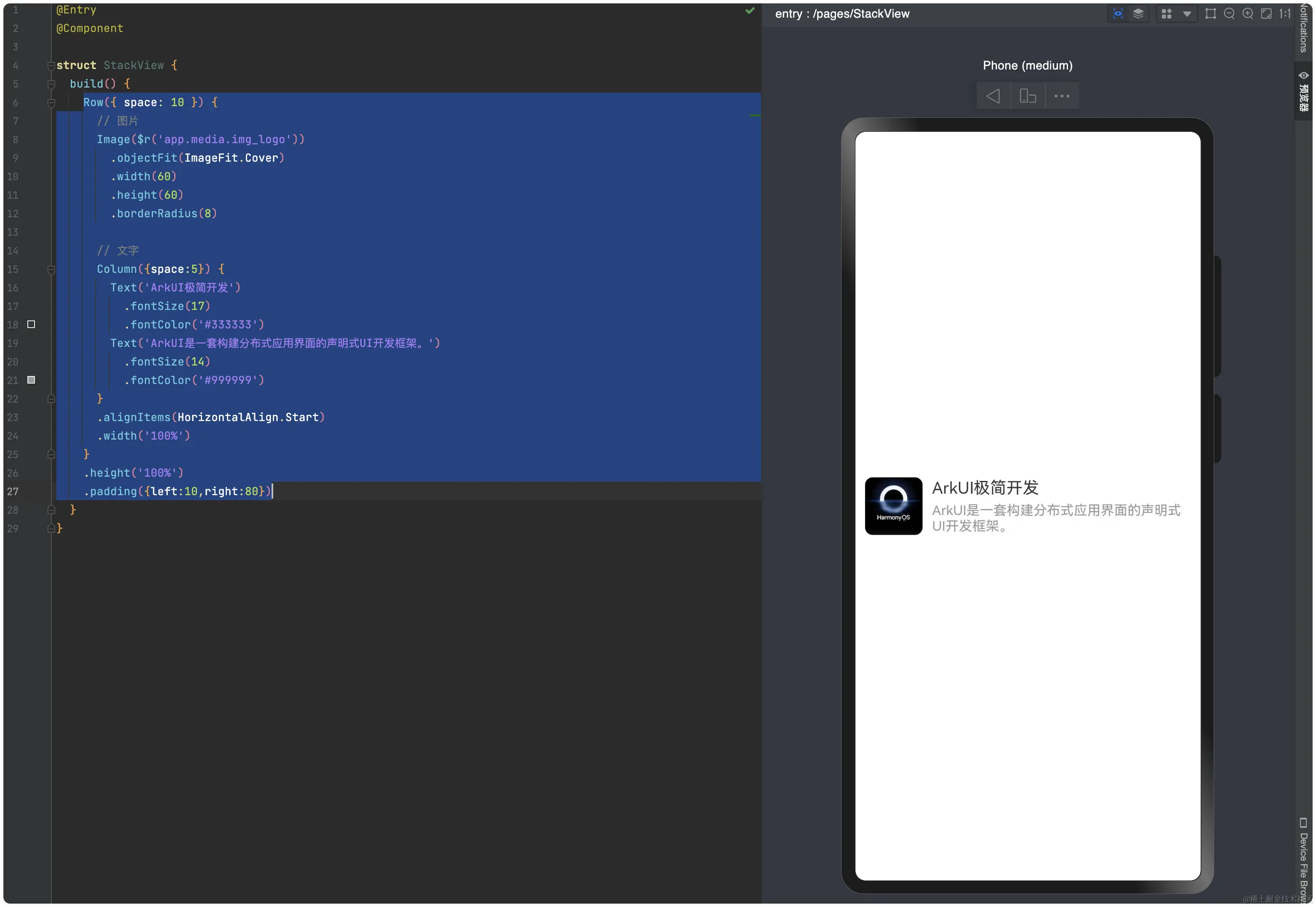
Task: Click the fit-to-screen icon
Action: 1266,13
